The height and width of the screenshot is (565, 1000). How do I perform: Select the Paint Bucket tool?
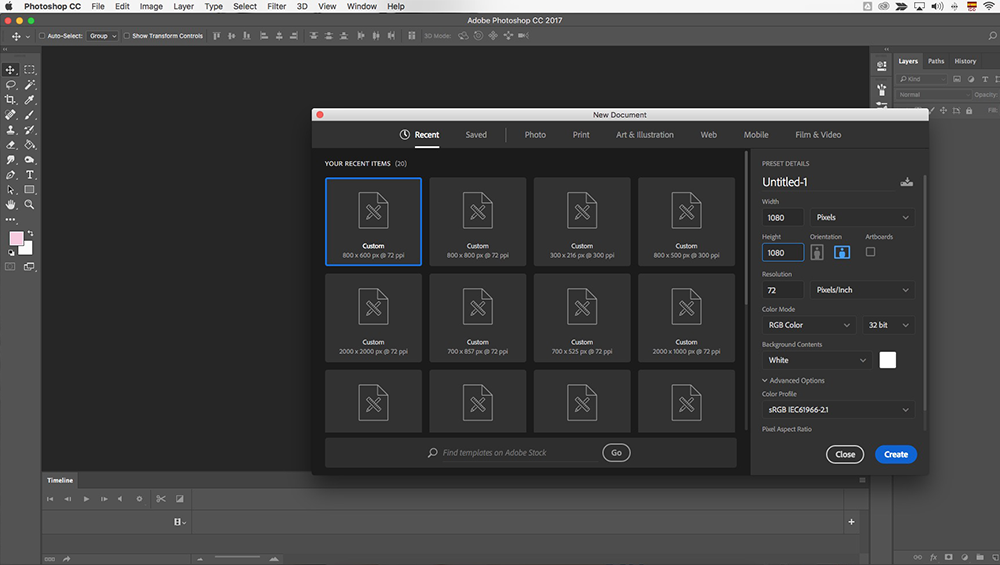pos(29,145)
